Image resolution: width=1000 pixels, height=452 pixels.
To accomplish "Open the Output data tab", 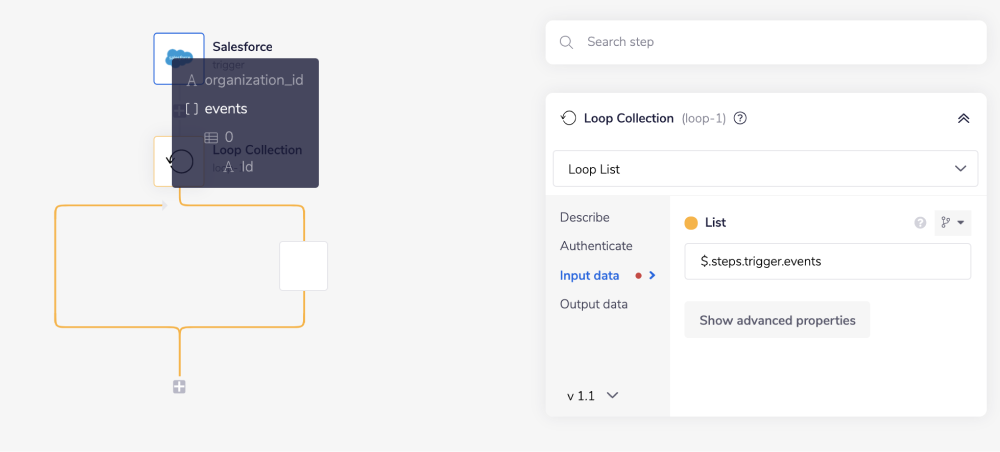I will click(x=593, y=304).
